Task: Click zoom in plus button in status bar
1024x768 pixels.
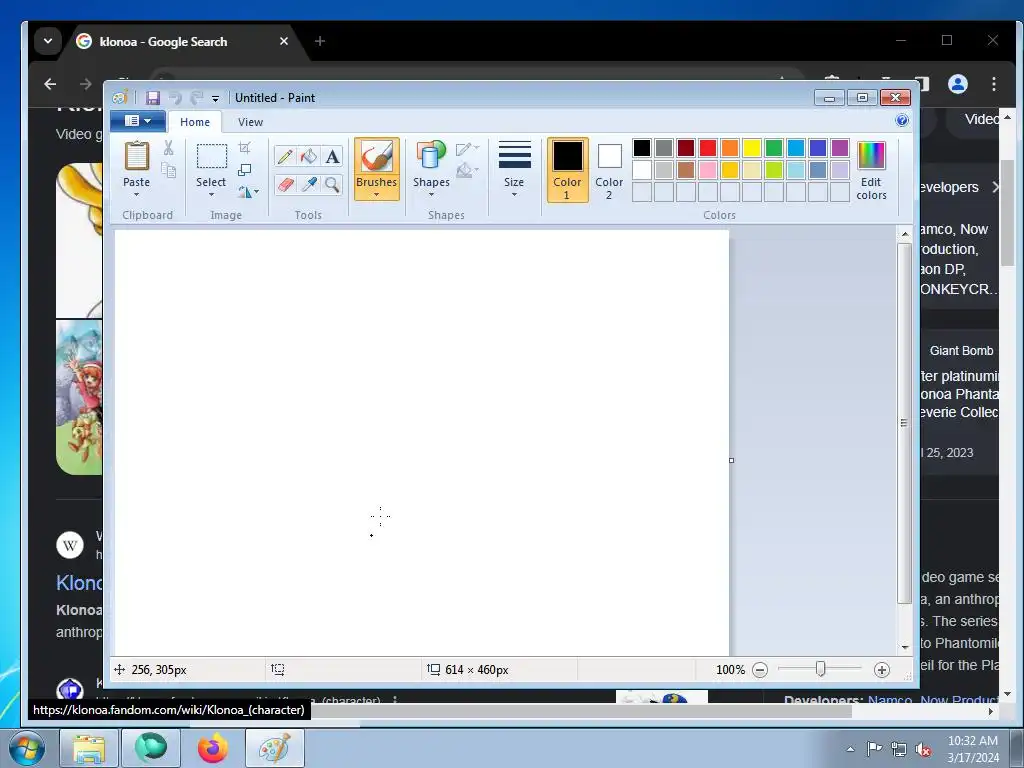Action: [x=882, y=670]
